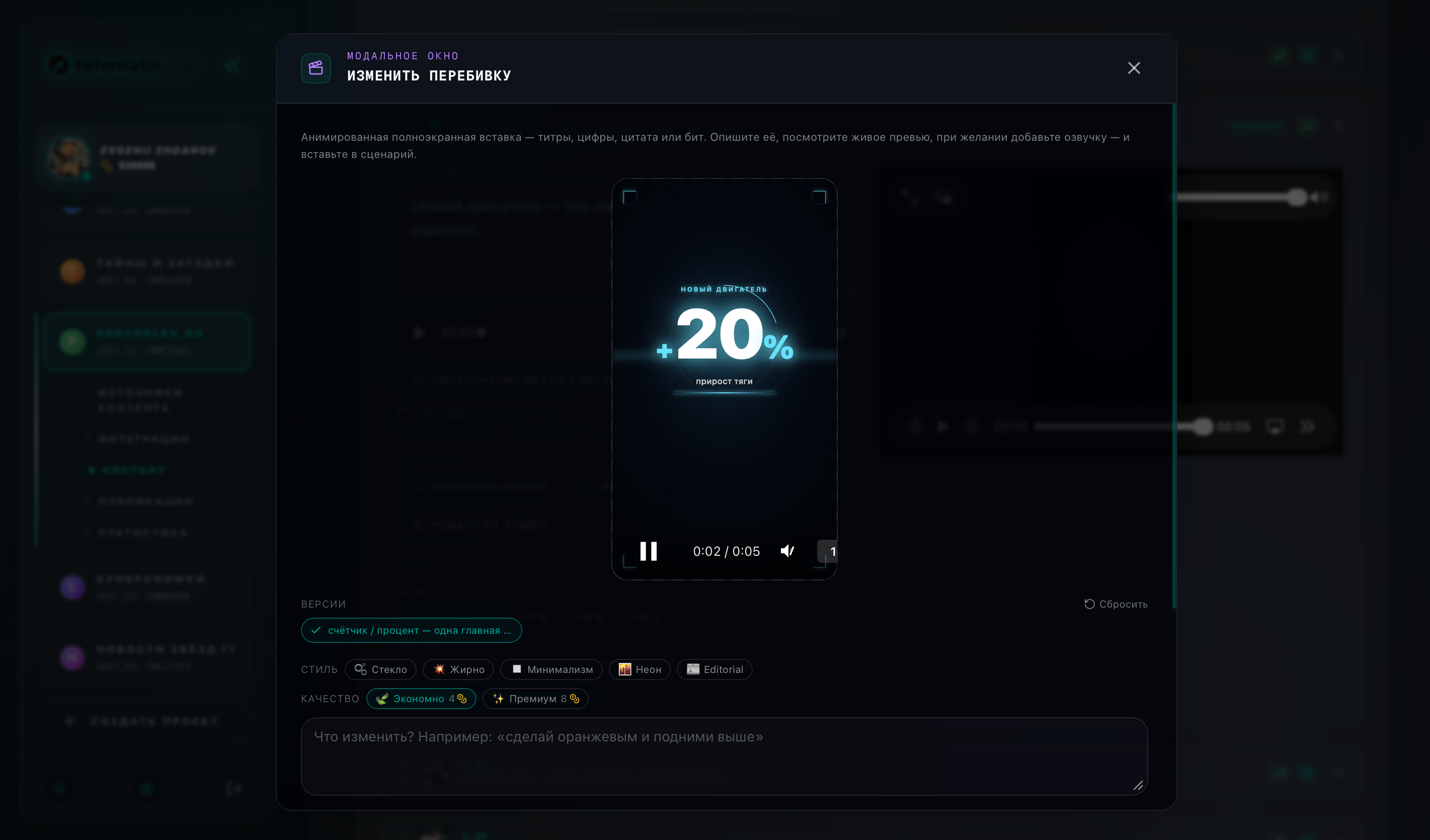1430x840 pixels.
Task: Click play in background video player
Action: [x=942, y=427]
